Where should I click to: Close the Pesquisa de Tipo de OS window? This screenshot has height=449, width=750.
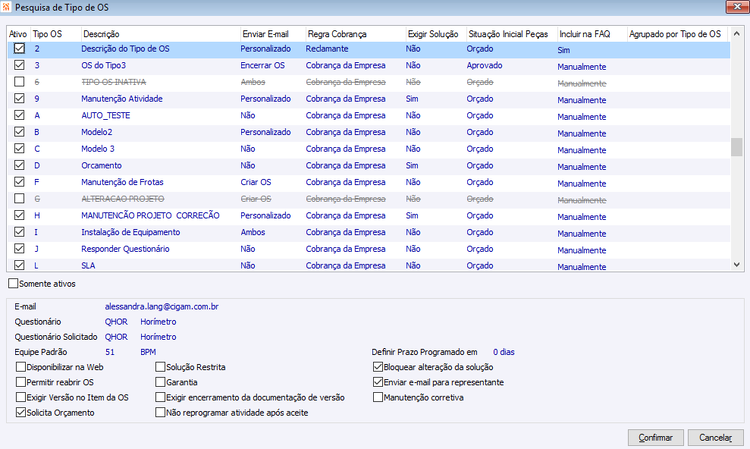pyautogui.click(x=737, y=7)
